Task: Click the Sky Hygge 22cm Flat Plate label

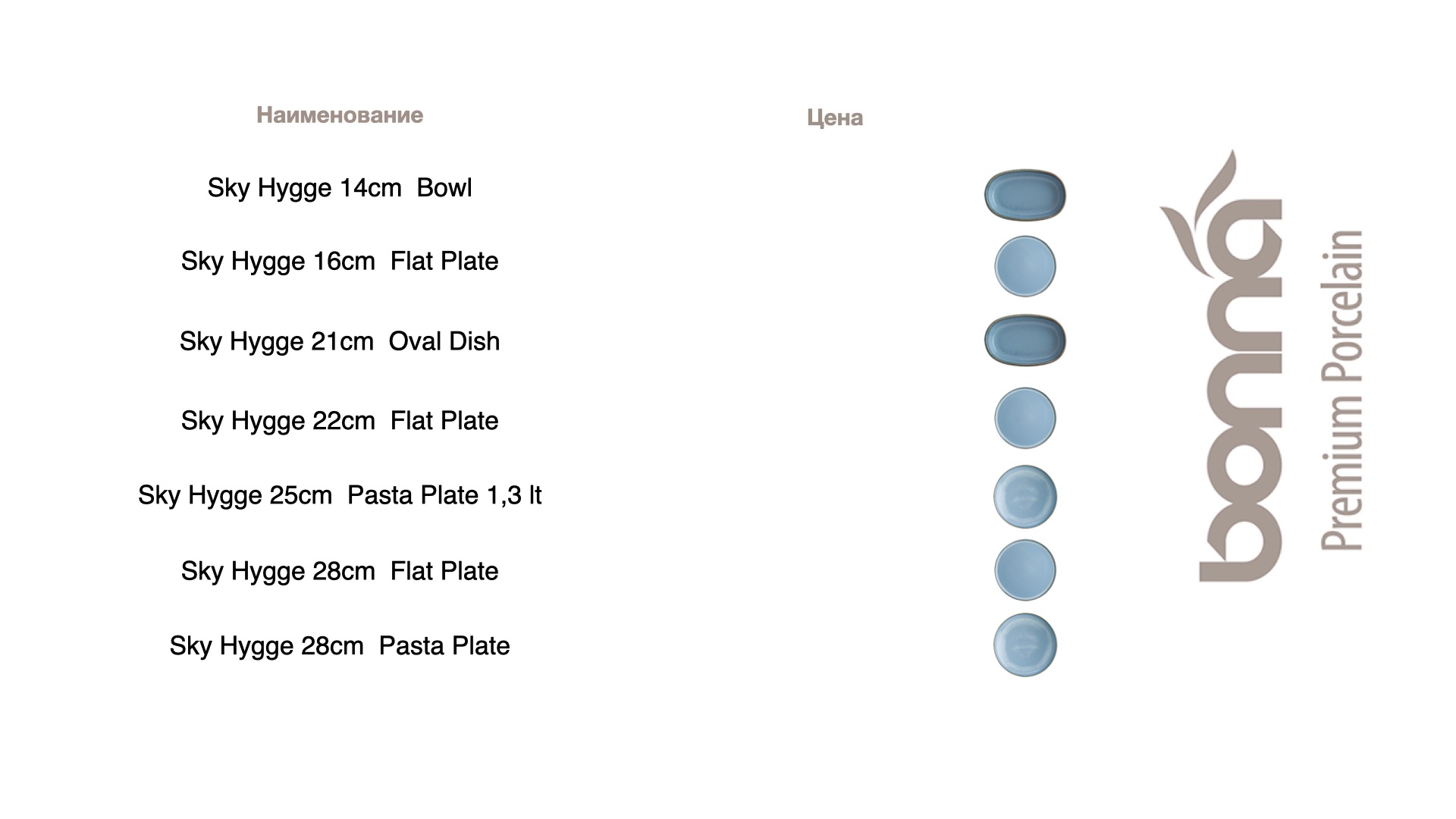Action: point(340,421)
